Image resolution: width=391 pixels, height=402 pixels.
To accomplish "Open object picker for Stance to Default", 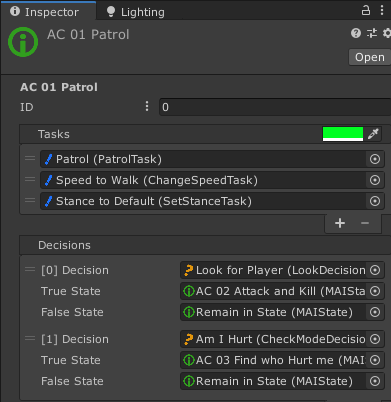I will (375, 201).
